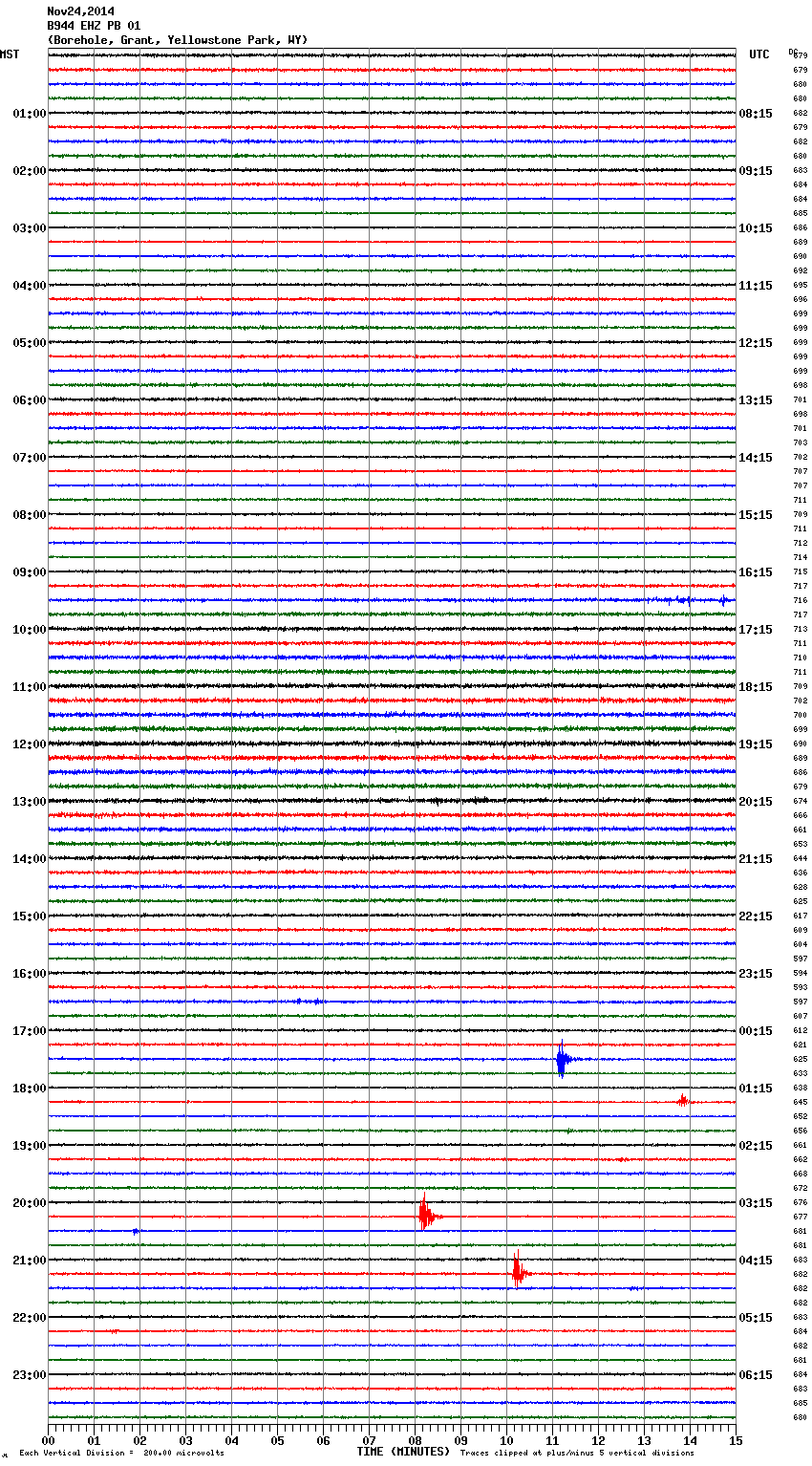The height and width of the screenshot is (1466, 812).
Task: Click the 15 minute mark on the x-axis
Action: [x=736, y=1440]
